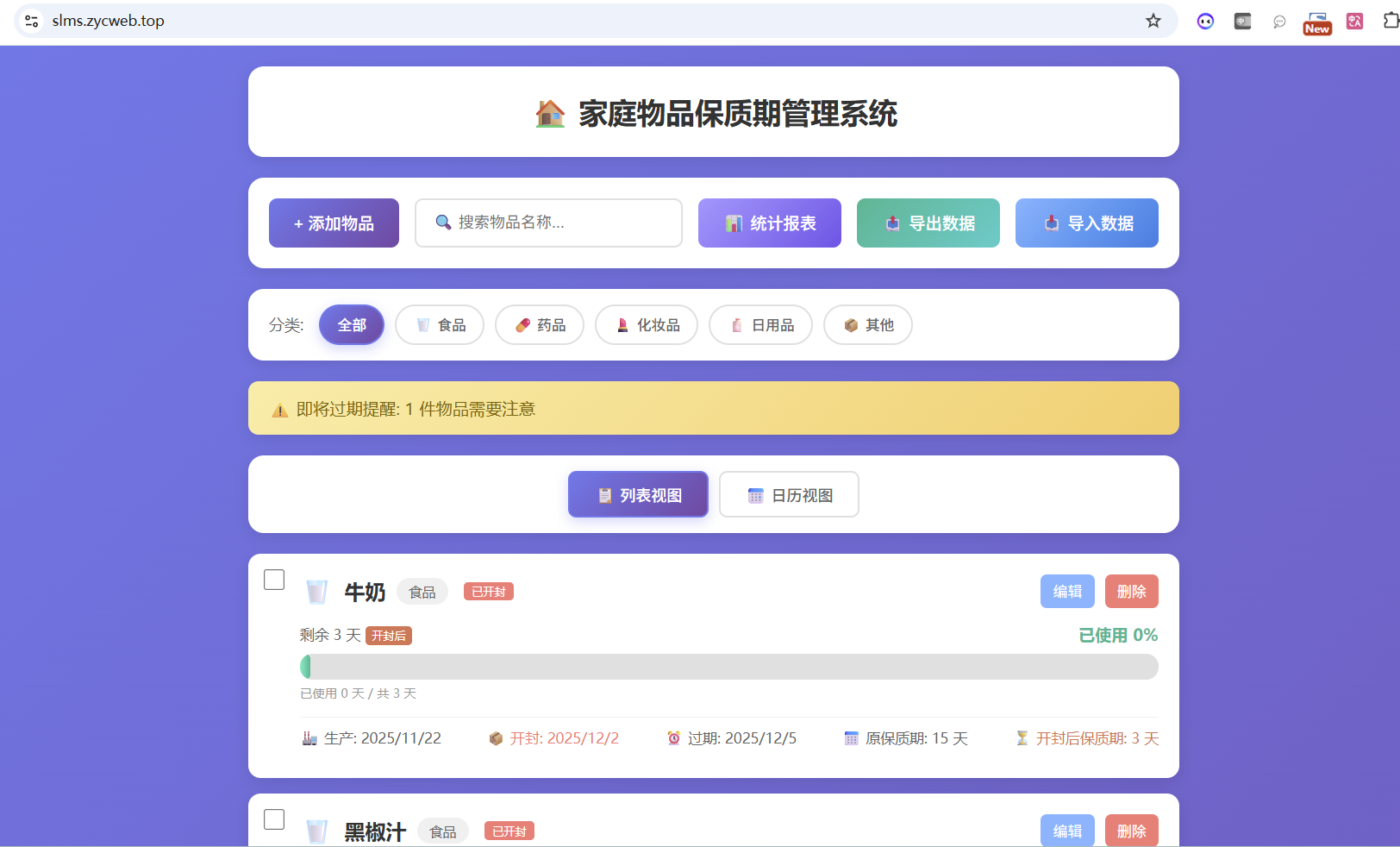The image size is (1400, 847).
Task: Select the 黑椒汁 item checkbox
Action: [274, 819]
